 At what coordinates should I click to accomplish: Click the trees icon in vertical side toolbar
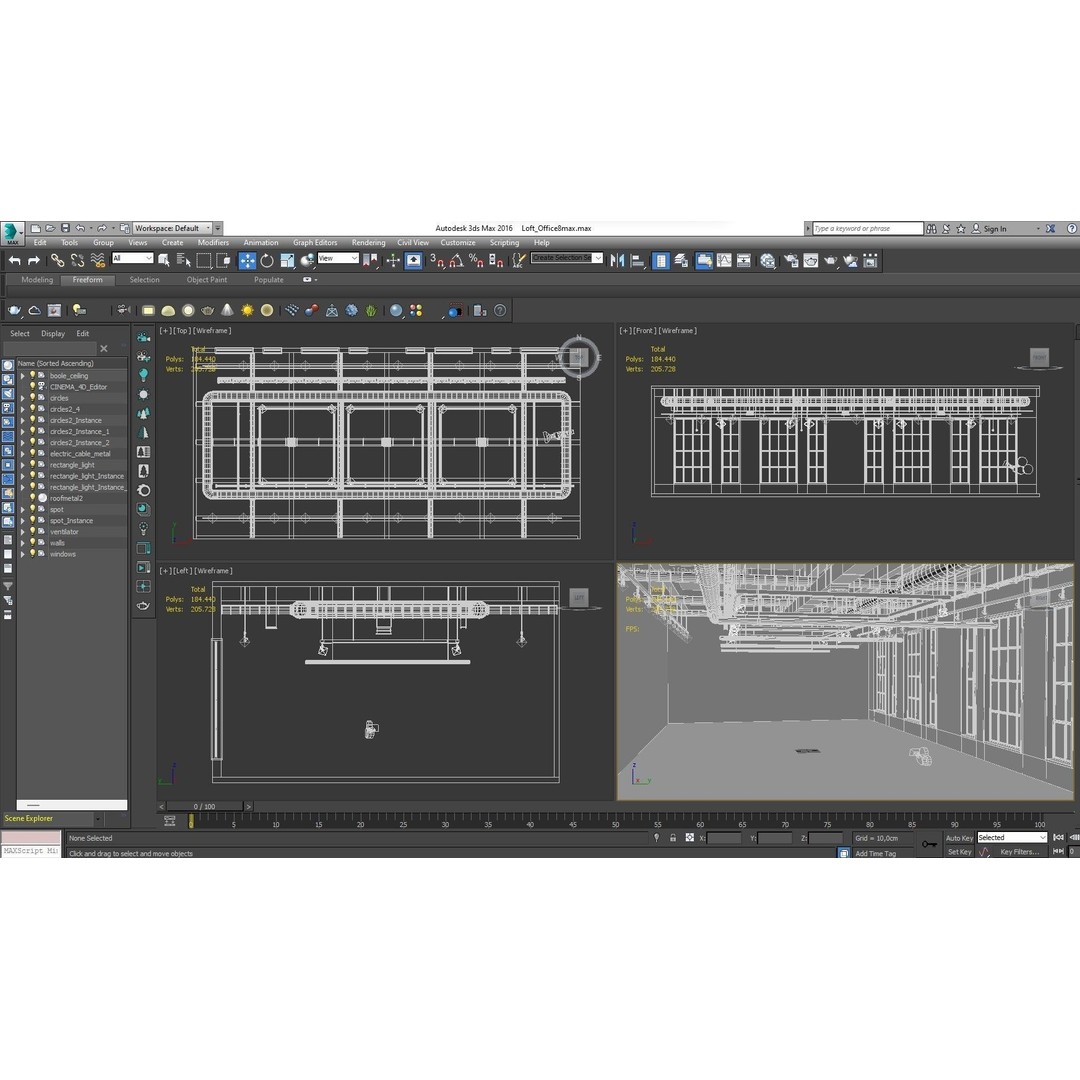(143, 413)
